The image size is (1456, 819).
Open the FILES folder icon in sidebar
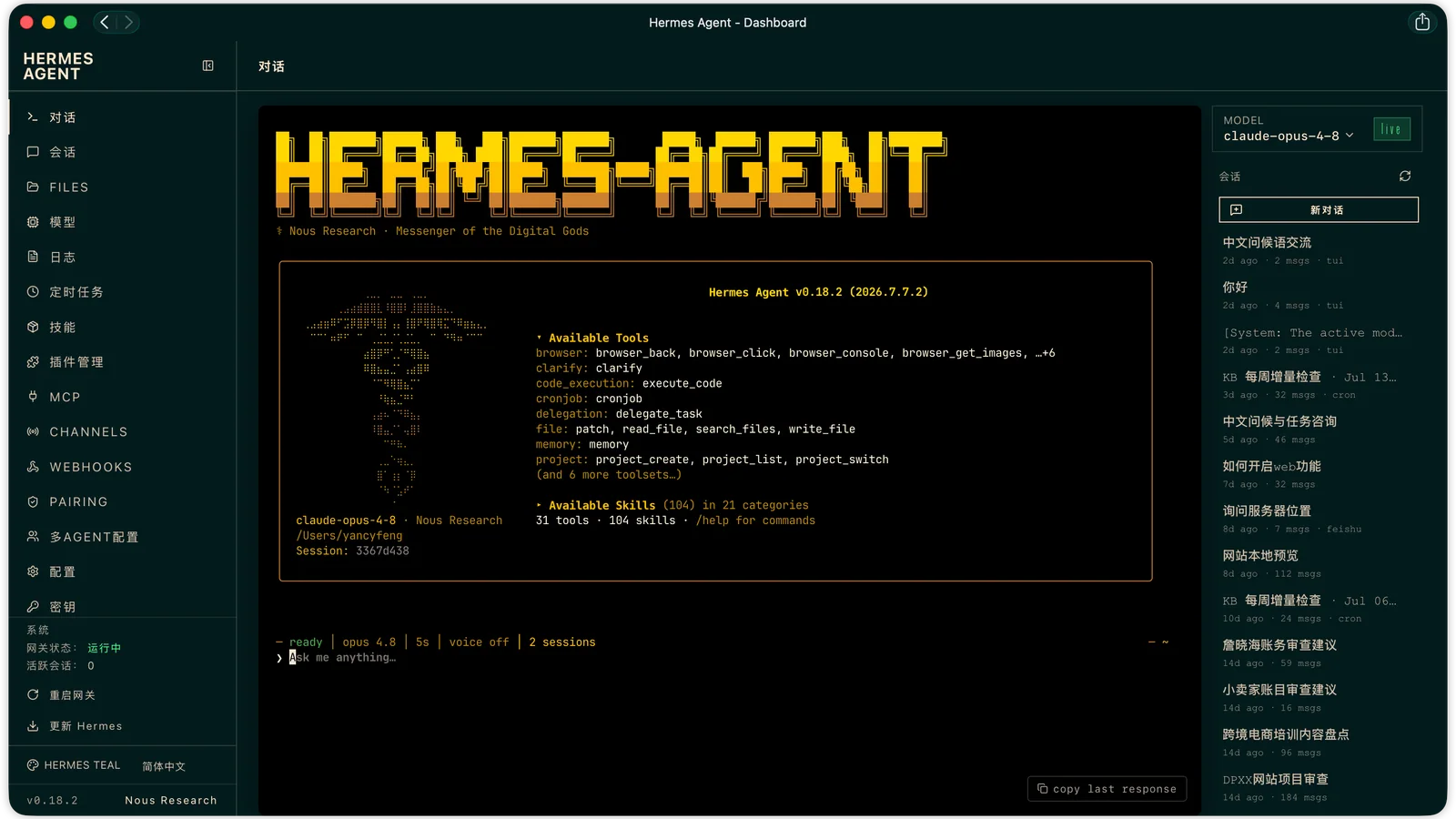33,187
